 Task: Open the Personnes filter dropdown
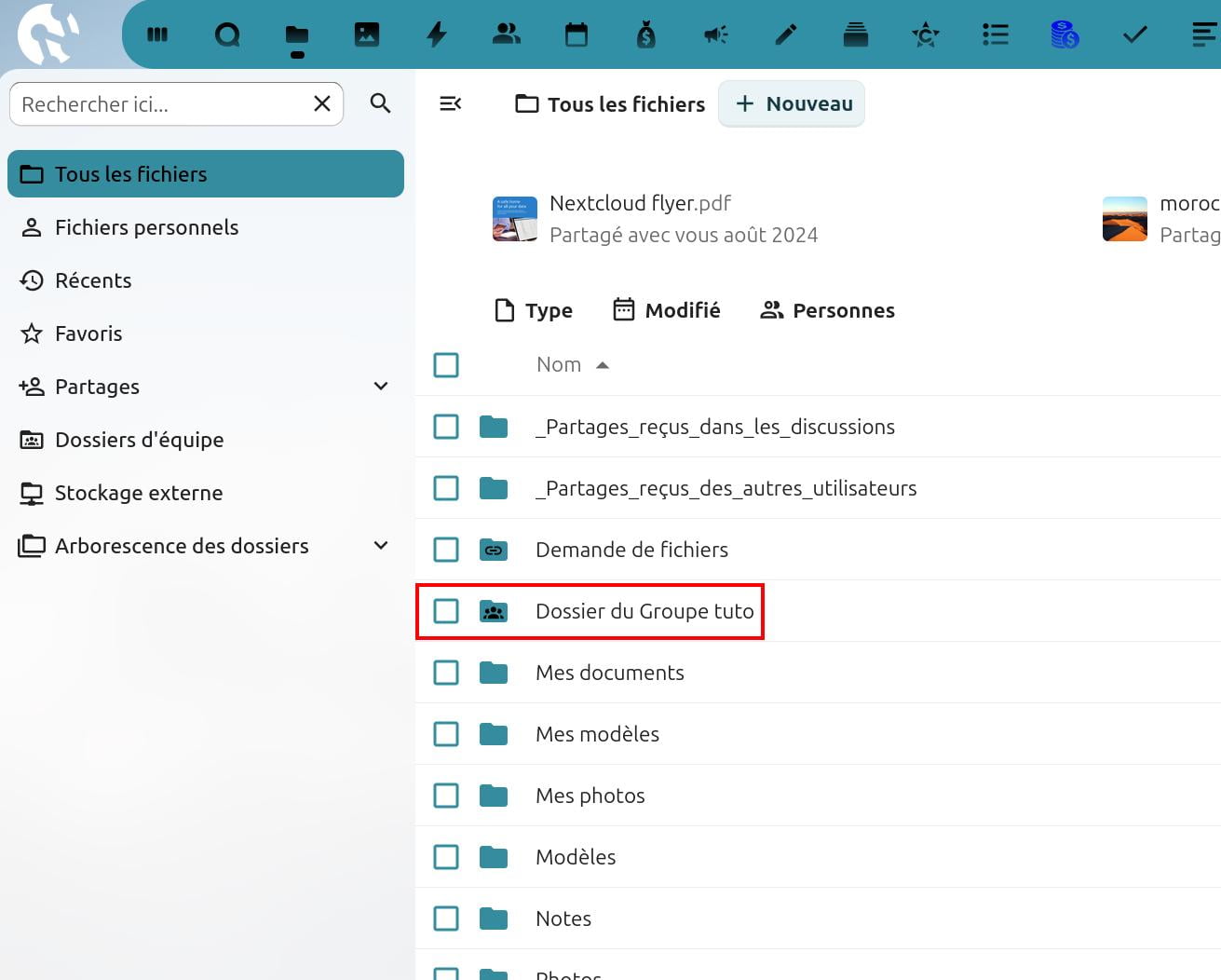coord(827,310)
